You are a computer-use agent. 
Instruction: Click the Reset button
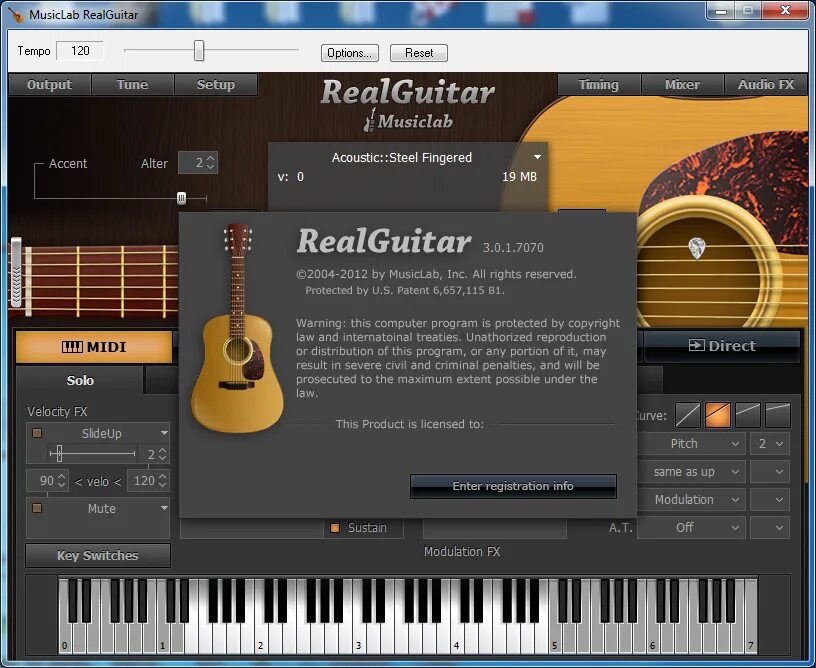(x=419, y=53)
